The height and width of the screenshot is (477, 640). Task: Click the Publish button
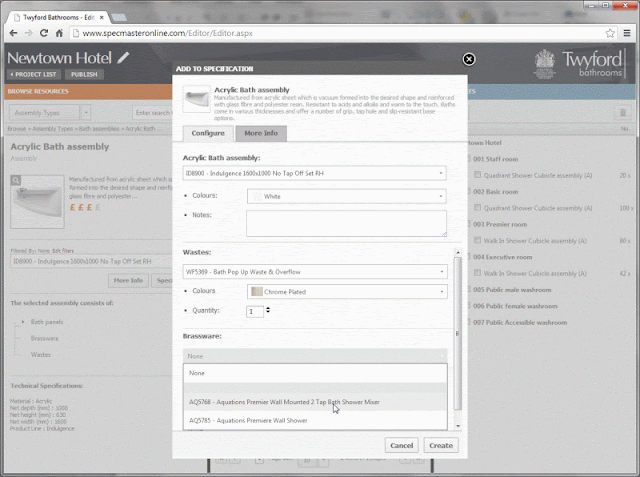coord(84,74)
